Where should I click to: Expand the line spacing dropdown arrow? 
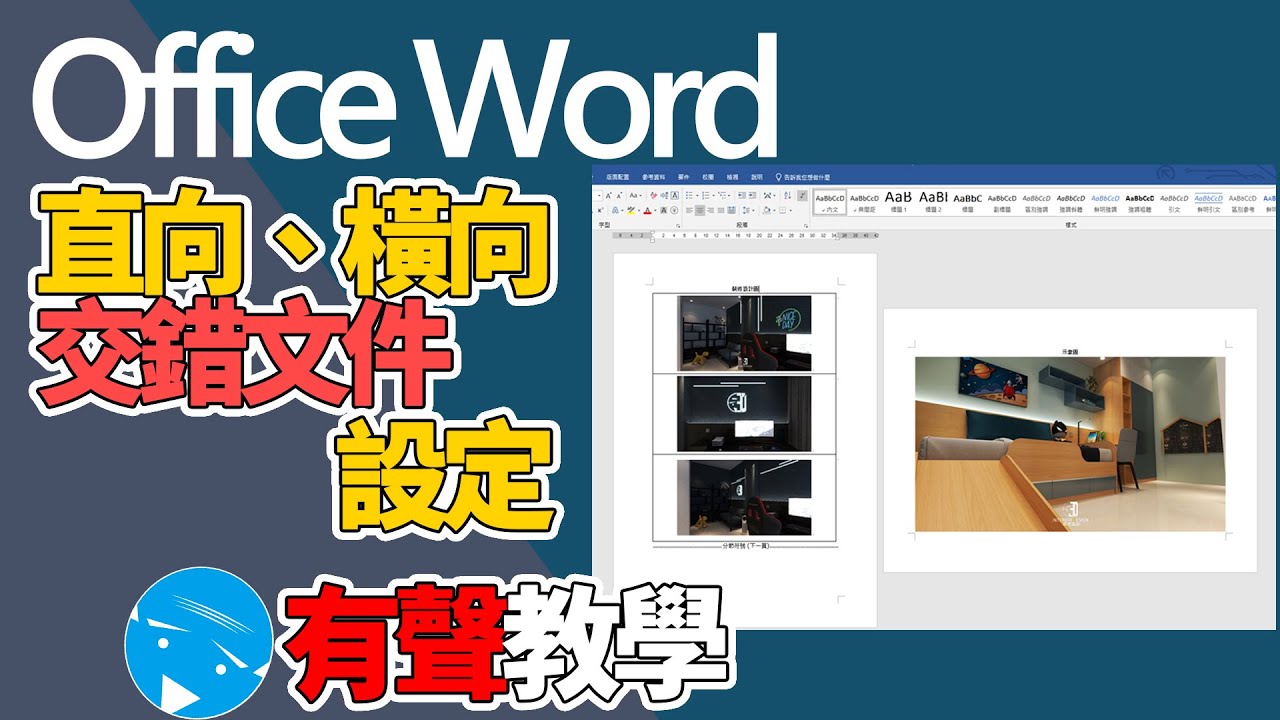753,210
